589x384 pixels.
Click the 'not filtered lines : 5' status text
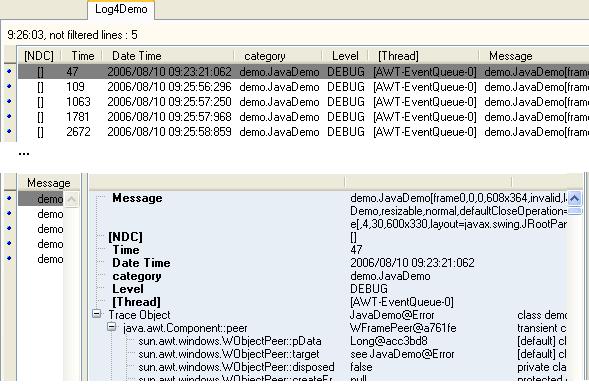[x=93, y=35]
